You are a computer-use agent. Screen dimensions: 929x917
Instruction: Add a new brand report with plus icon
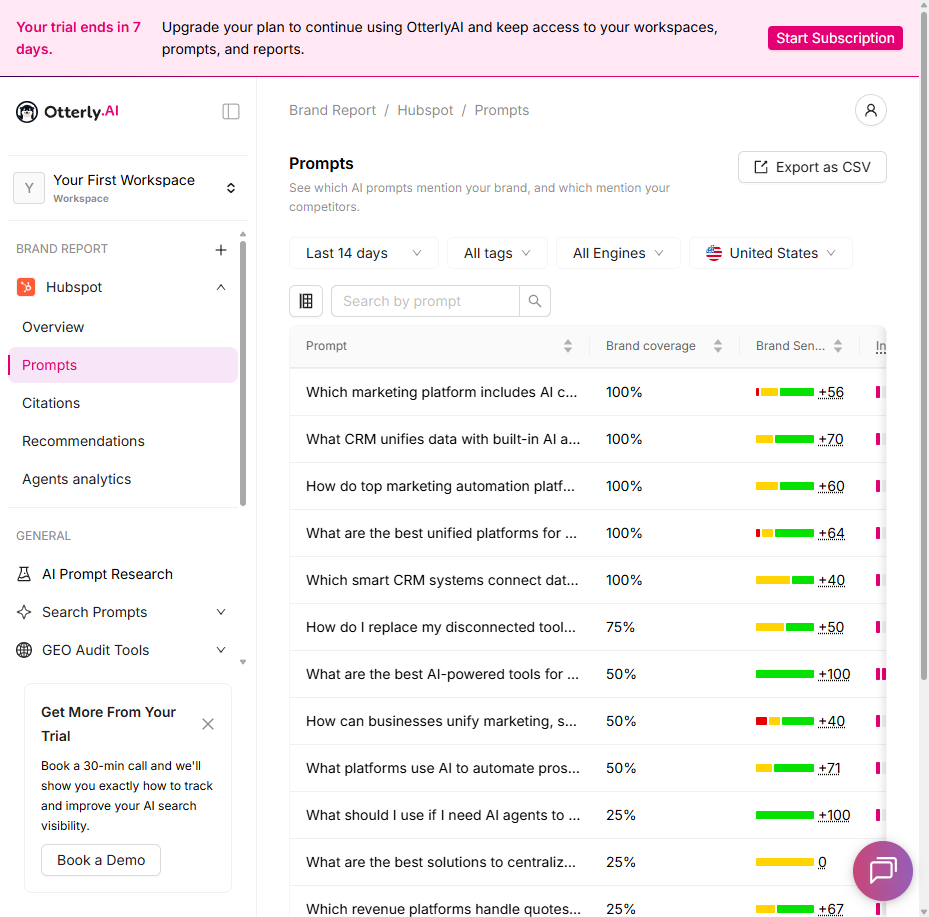coord(220,250)
